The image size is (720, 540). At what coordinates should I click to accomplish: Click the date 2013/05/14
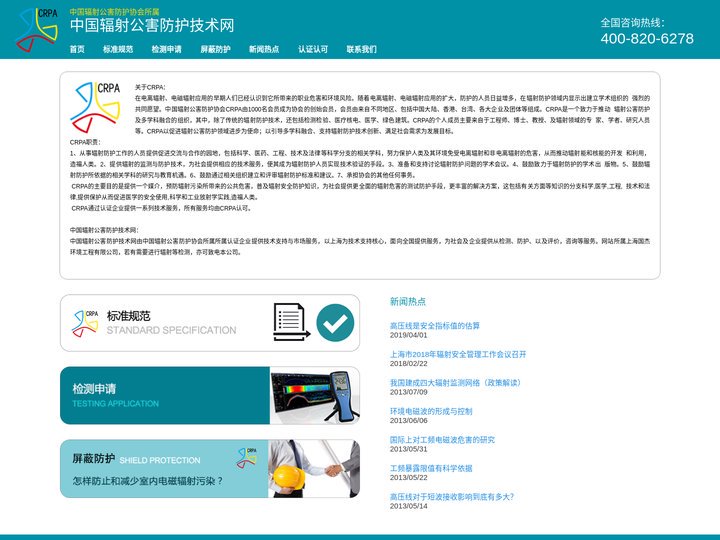point(409,506)
